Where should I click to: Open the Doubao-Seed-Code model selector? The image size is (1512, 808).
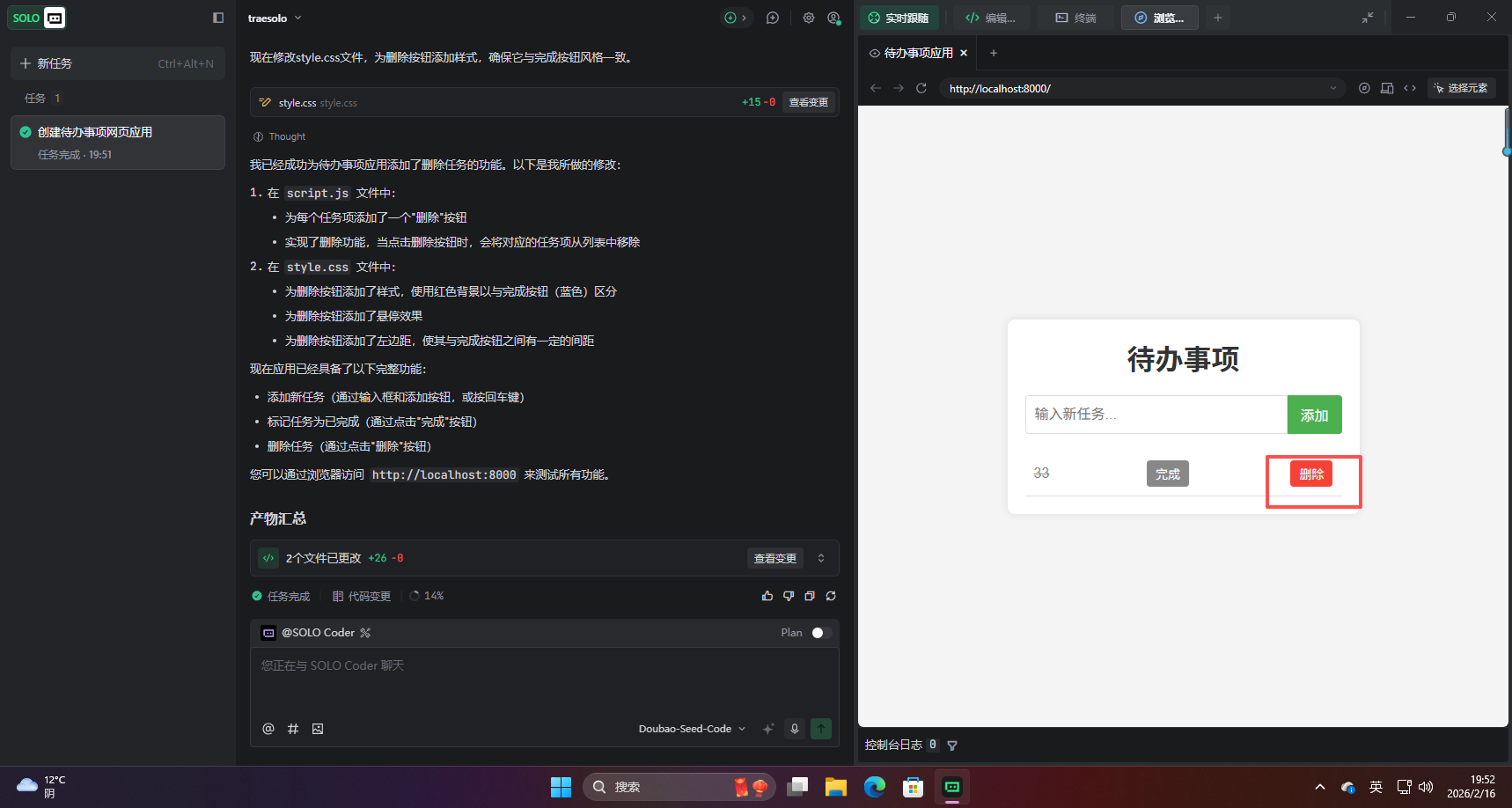coord(692,729)
